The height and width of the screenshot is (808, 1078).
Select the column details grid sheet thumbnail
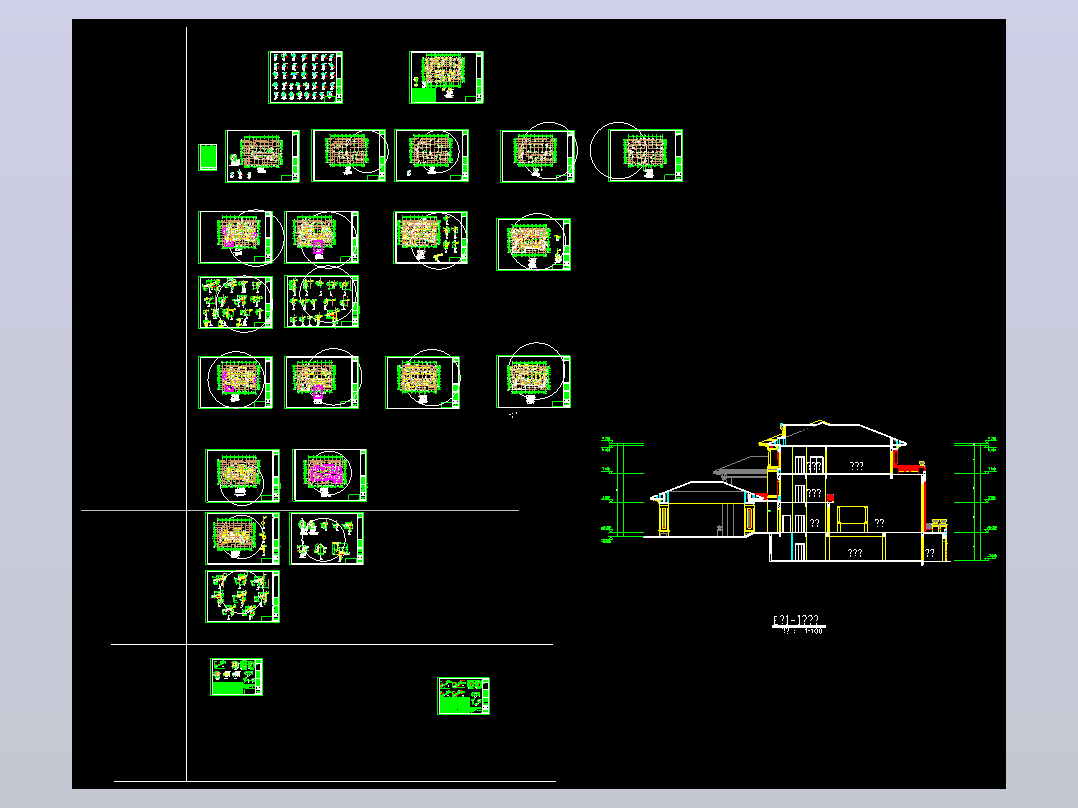click(305, 77)
